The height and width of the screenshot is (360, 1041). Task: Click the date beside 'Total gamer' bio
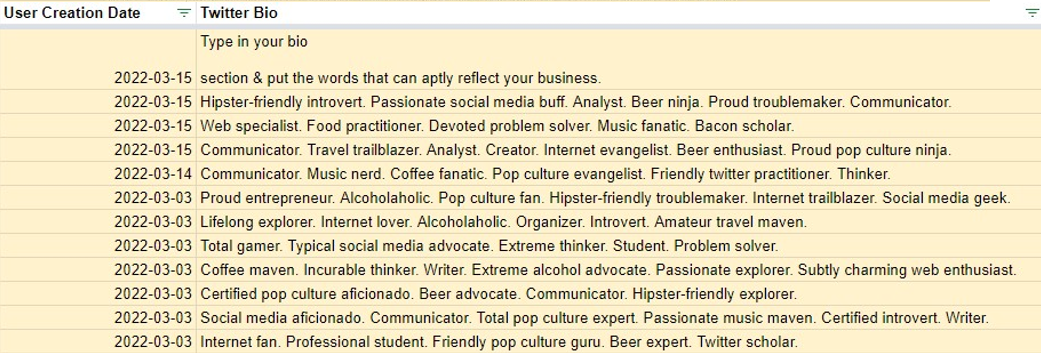coord(98,246)
